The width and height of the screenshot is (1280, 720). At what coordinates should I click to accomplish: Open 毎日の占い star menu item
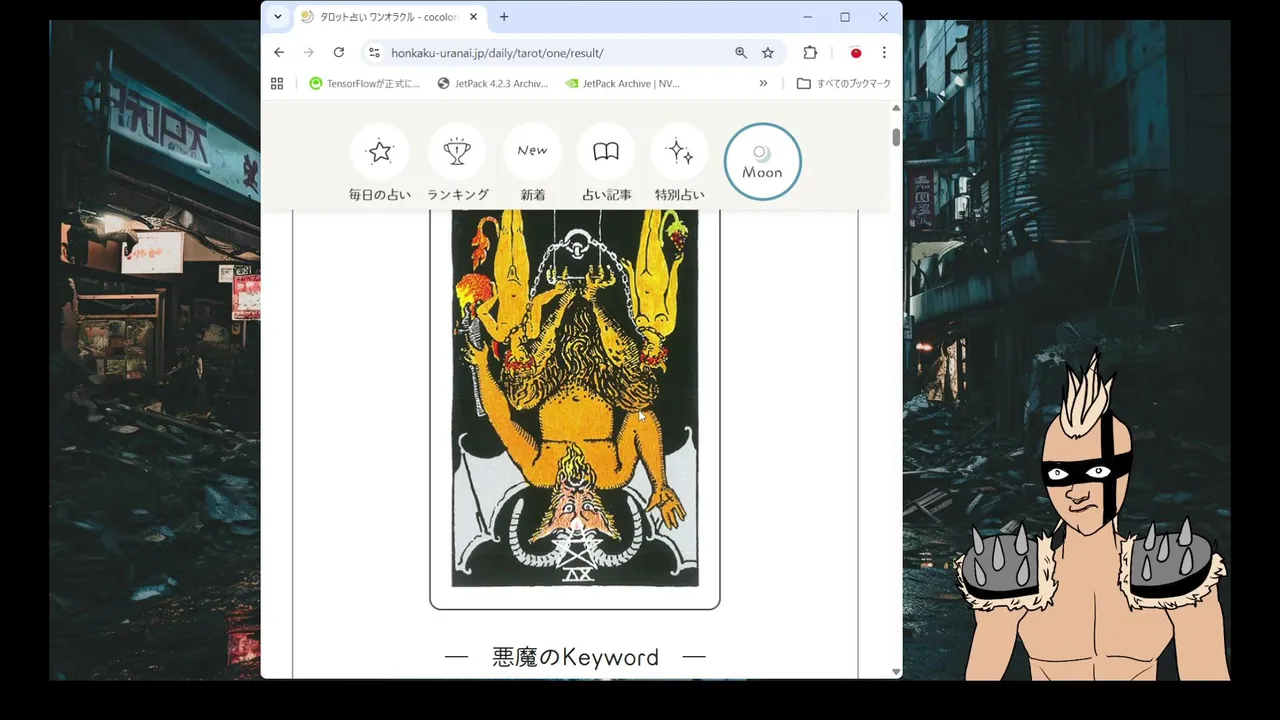380,163
